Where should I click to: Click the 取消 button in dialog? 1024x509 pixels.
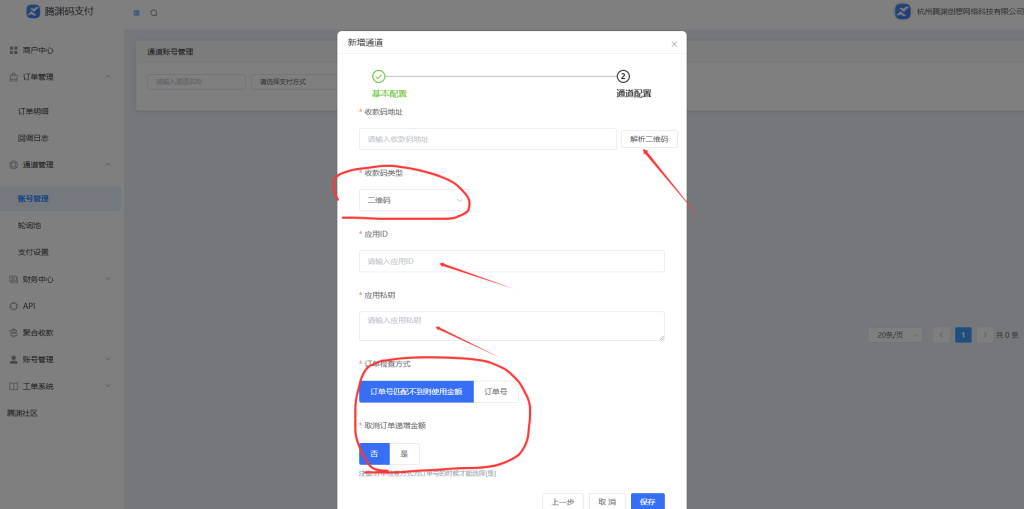click(x=607, y=502)
